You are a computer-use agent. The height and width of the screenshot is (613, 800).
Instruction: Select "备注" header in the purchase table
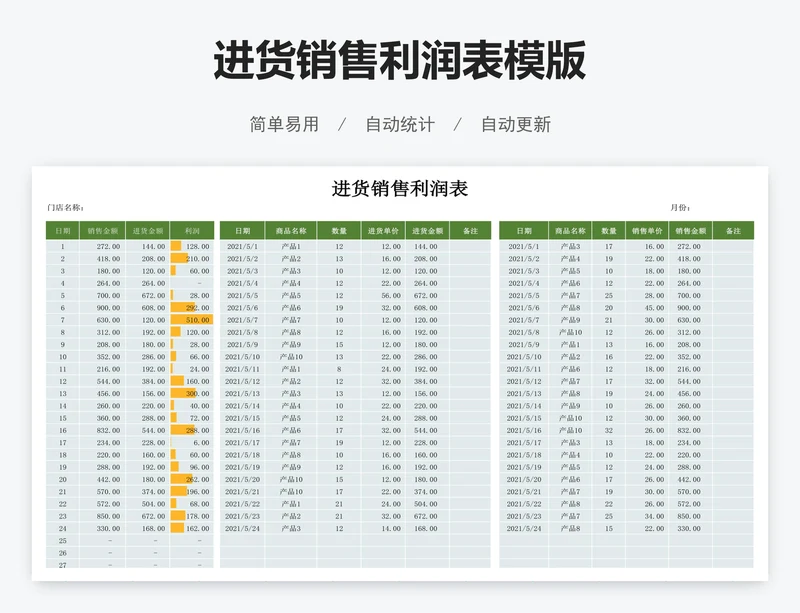coord(470,231)
